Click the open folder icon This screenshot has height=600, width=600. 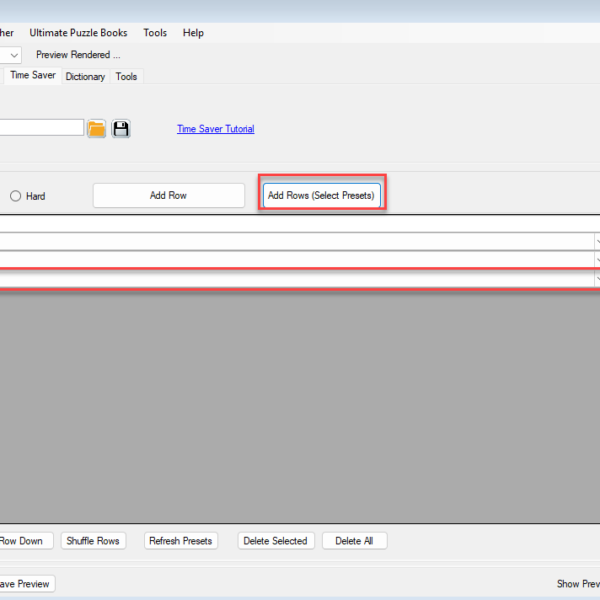click(x=96, y=128)
